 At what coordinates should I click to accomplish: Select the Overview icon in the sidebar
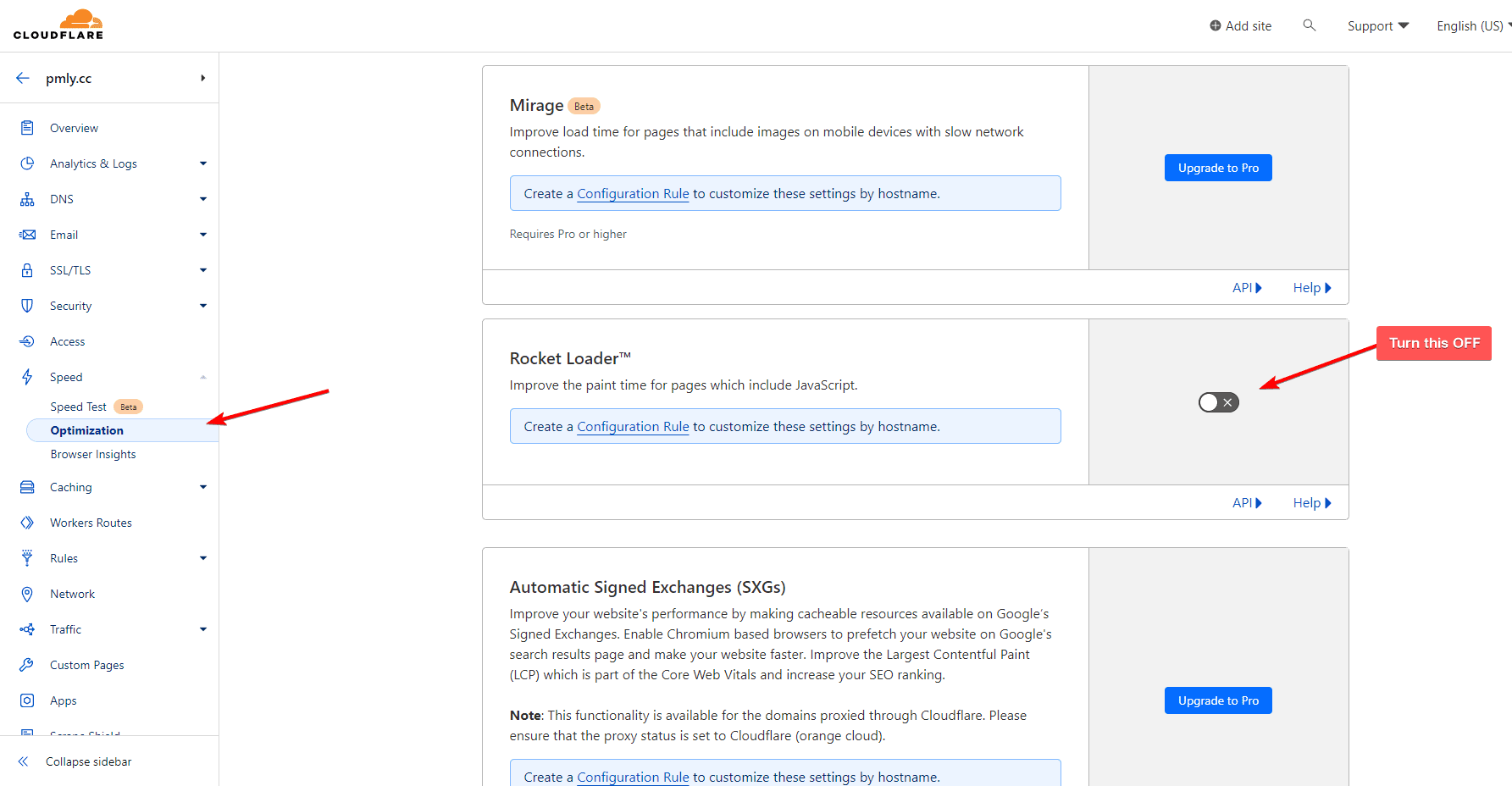point(26,127)
